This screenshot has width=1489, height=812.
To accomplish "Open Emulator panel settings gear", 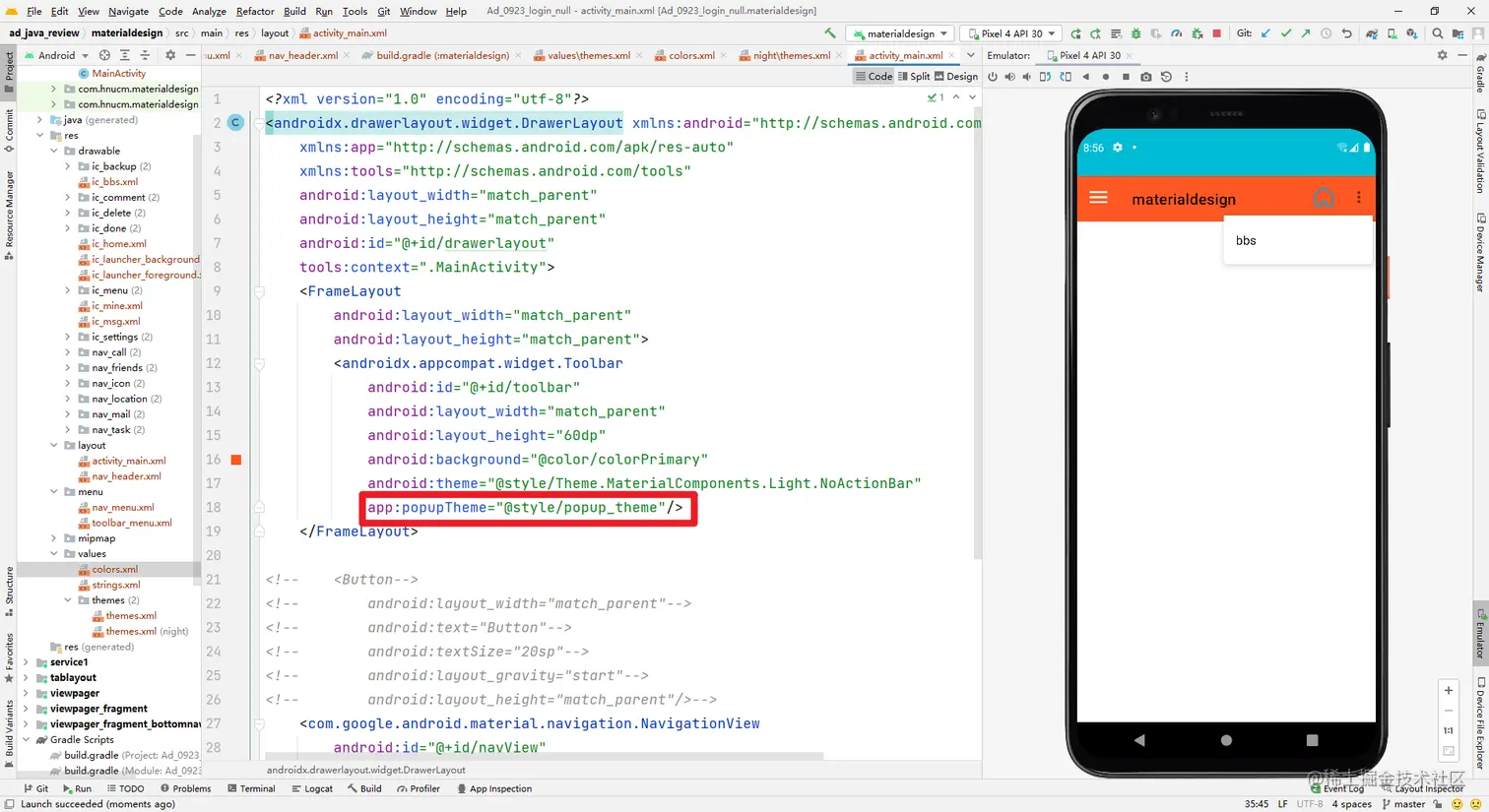I will [x=1443, y=55].
